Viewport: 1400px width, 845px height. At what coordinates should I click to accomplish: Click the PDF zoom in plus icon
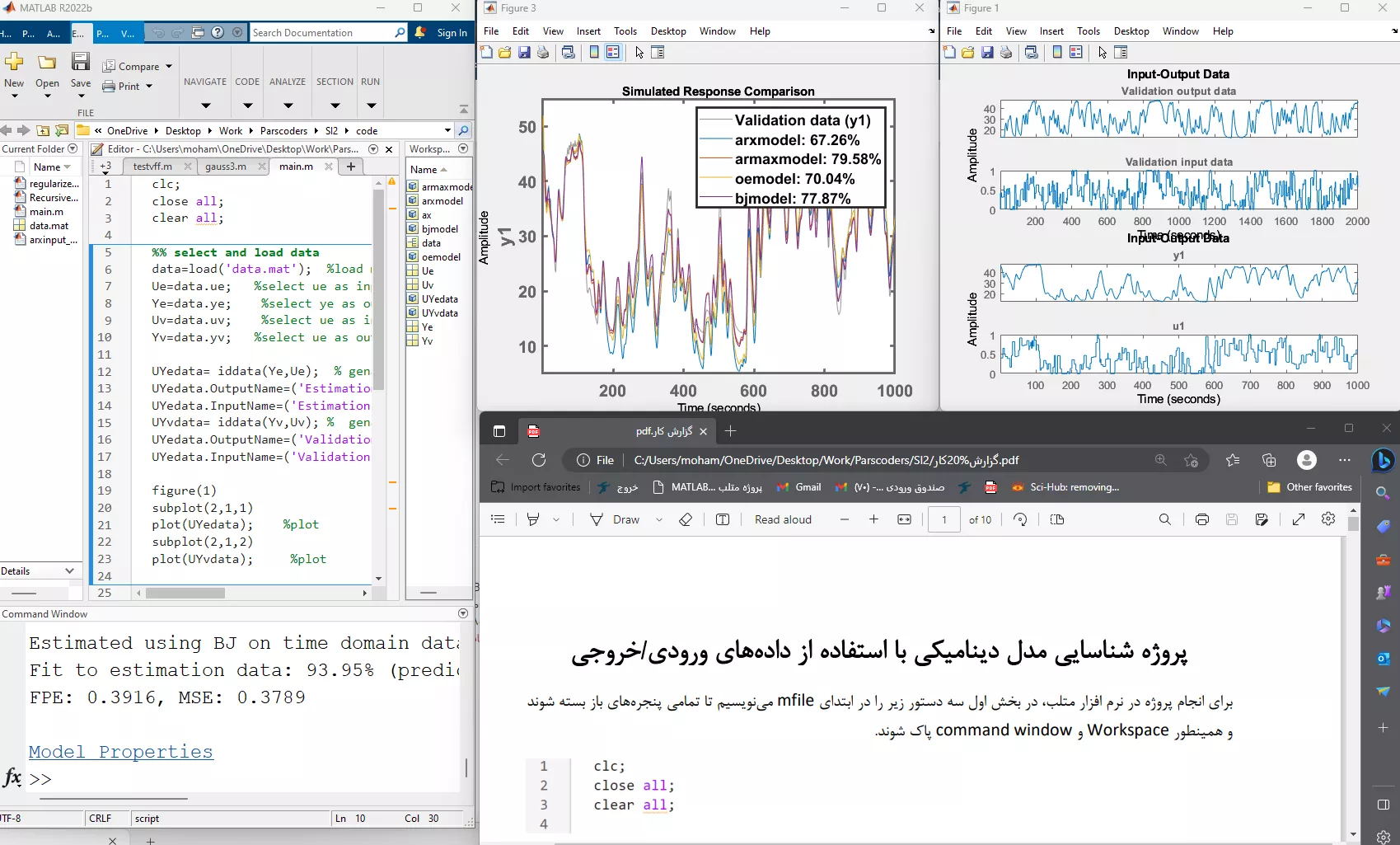pyautogui.click(x=873, y=519)
